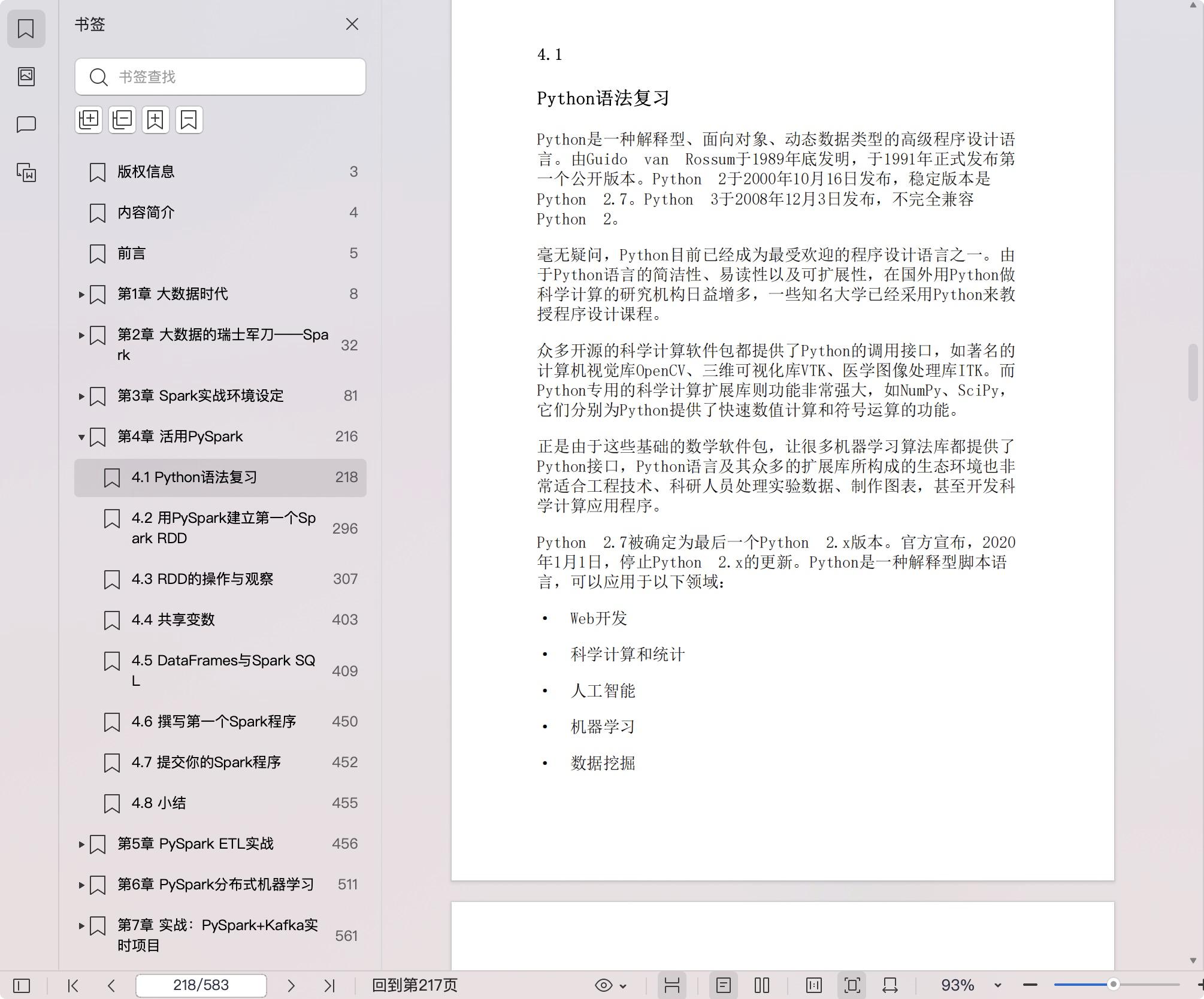Open the 前言 bookmark
Image resolution: width=1204 pixels, height=999 pixels.
(220, 253)
